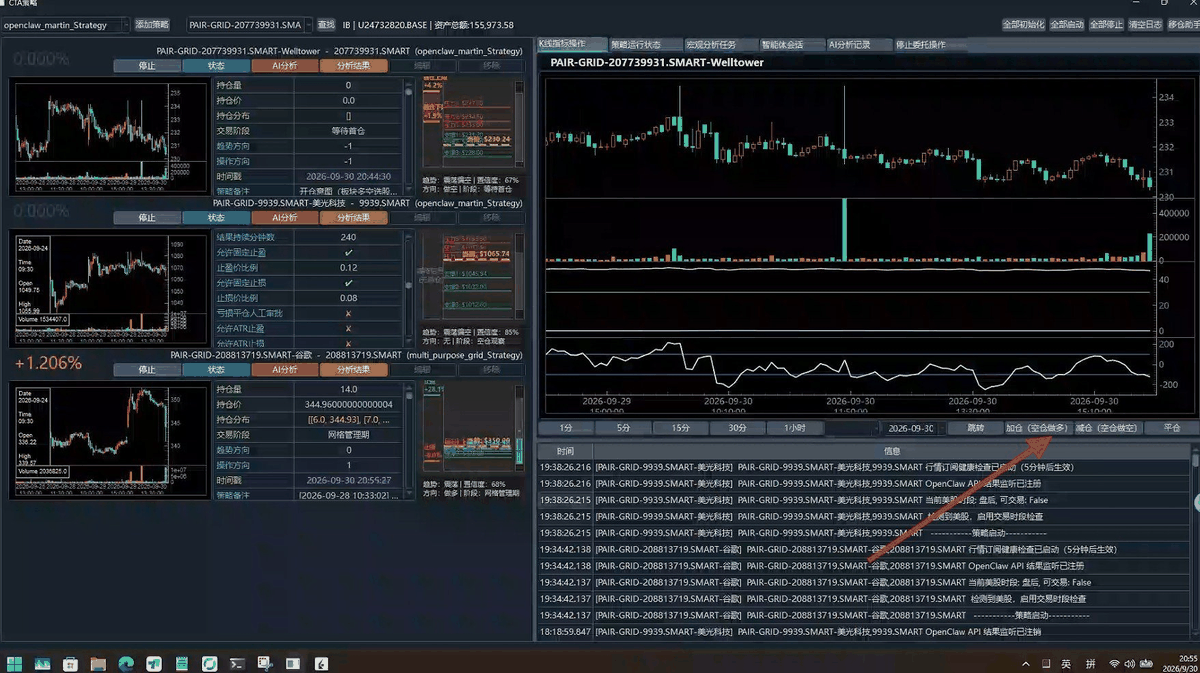The image size is (1200, 673).
Task: Click 全部停止 to stop all strategies
Action: 1106,24
